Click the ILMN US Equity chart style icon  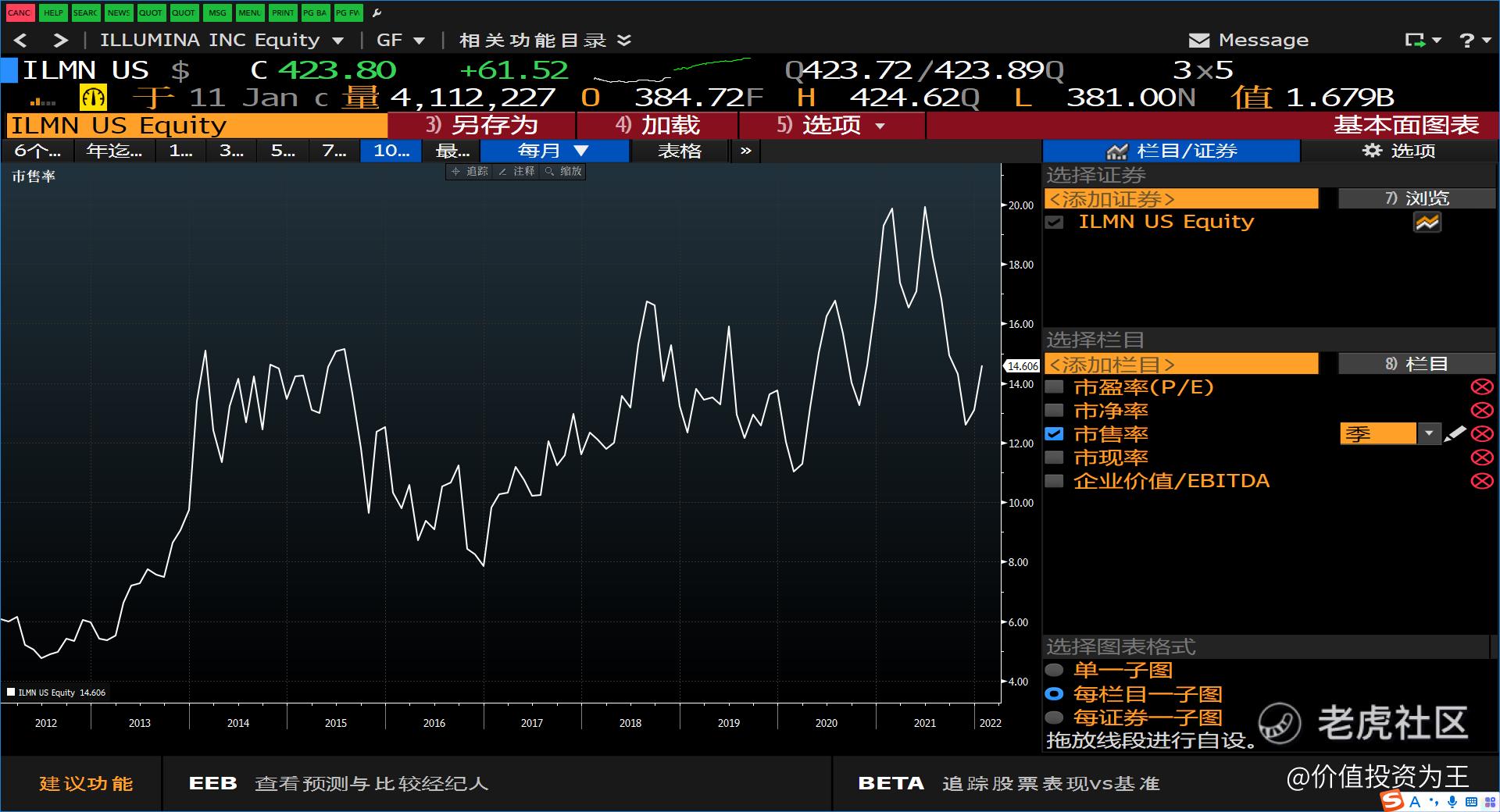click(1427, 223)
